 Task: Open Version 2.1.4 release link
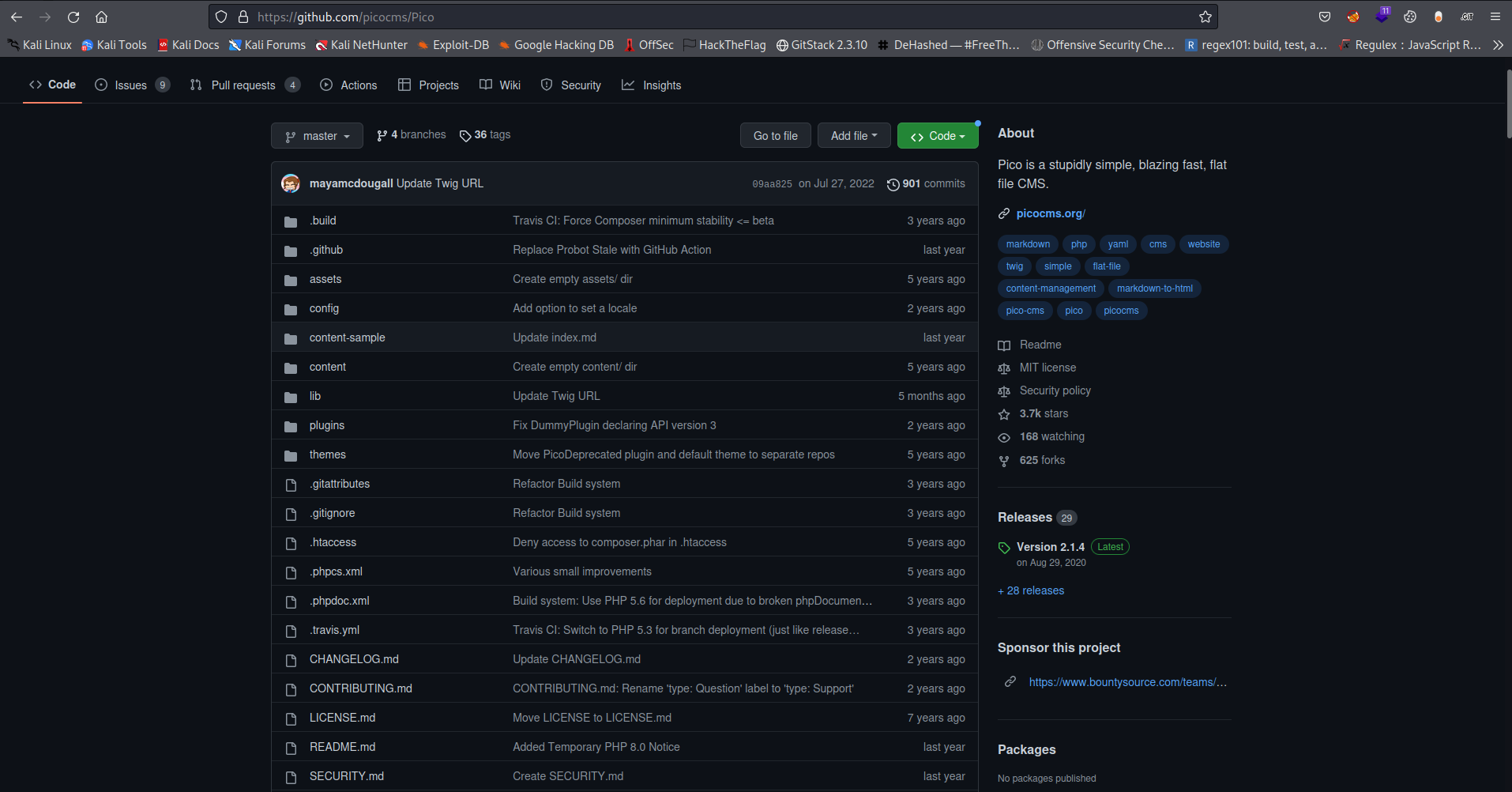[x=1051, y=547]
